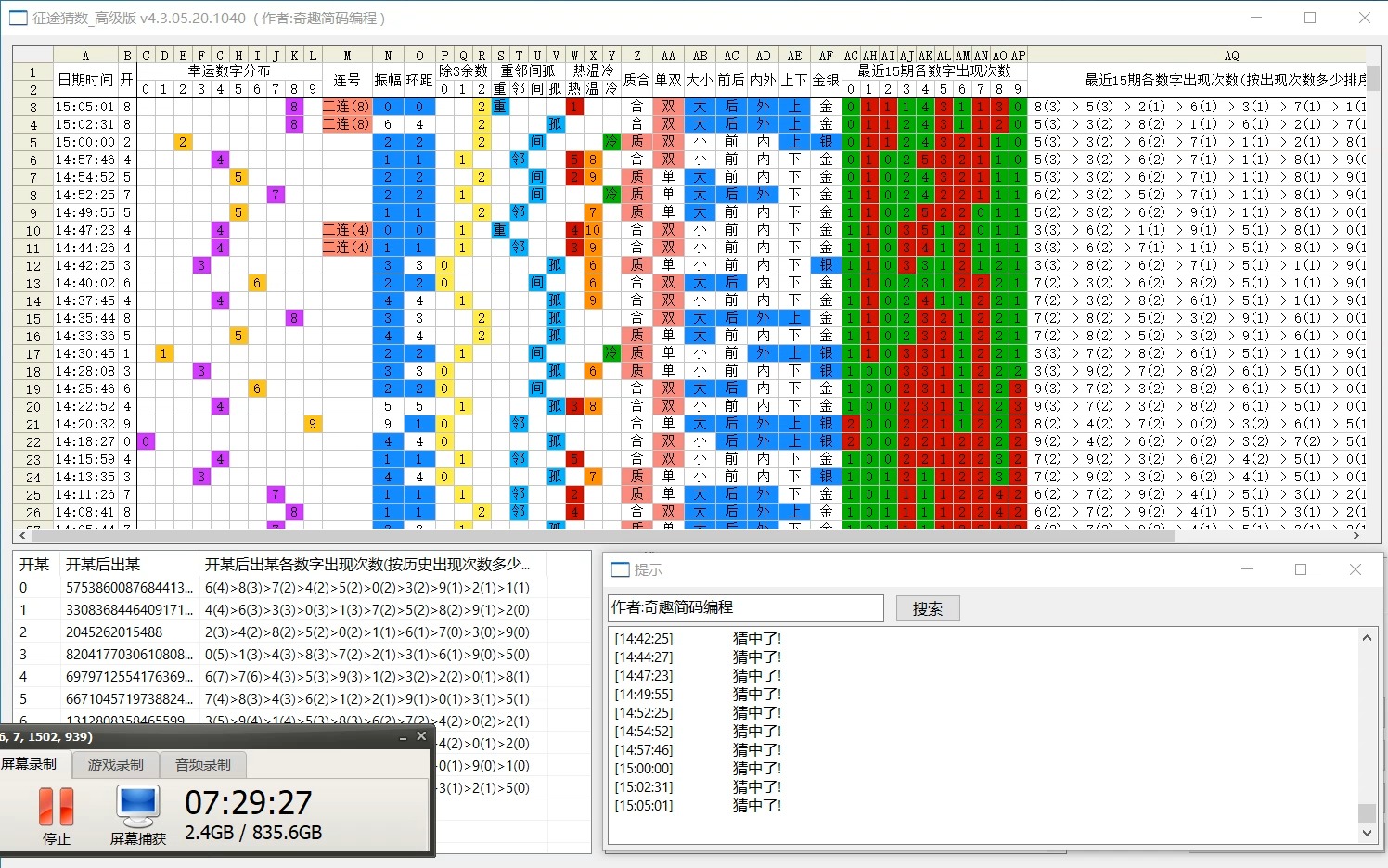Click the yellow 9 cell in the 14:20:32 row
Image resolution: width=1388 pixels, height=868 pixels.
click(x=313, y=424)
